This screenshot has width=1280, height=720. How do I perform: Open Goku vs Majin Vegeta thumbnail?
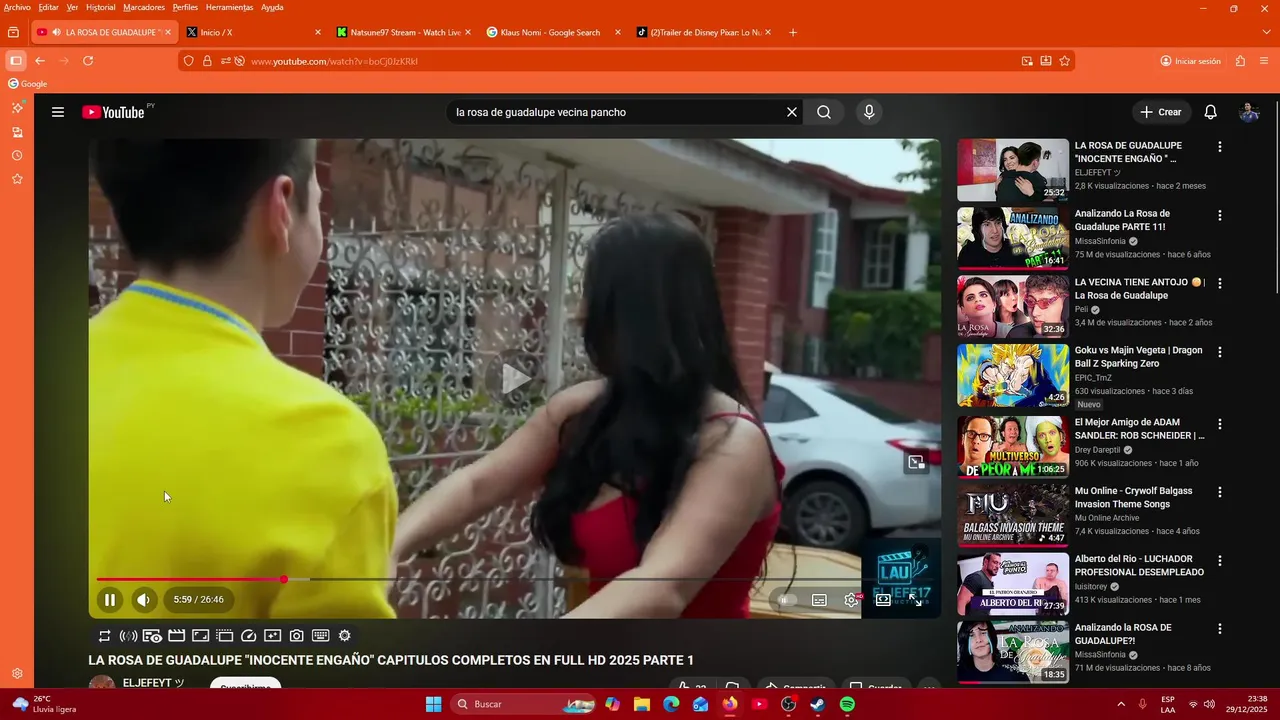pyautogui.click(x=1013, y=375)
